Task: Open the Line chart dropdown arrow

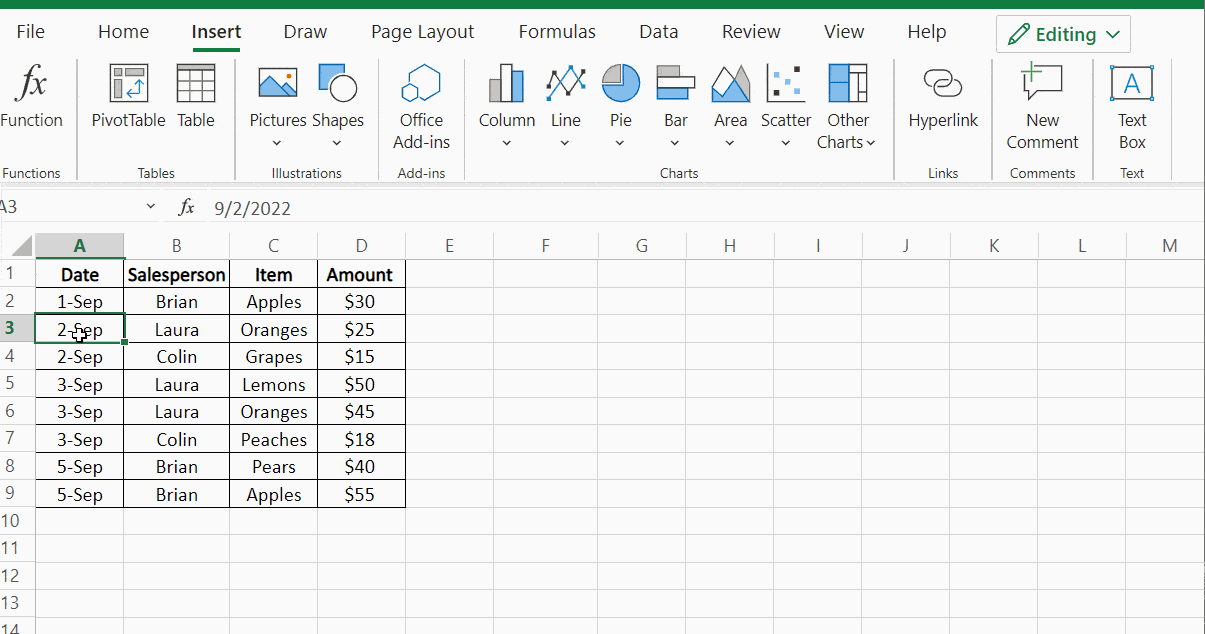Action: [565, 145]
